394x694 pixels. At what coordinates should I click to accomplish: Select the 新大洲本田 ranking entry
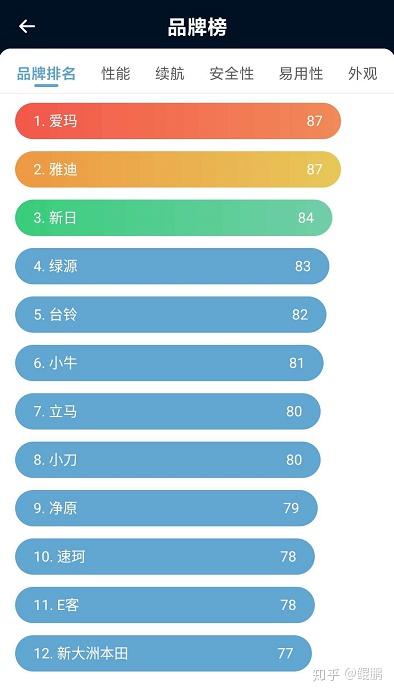click(x=163, y=653)
